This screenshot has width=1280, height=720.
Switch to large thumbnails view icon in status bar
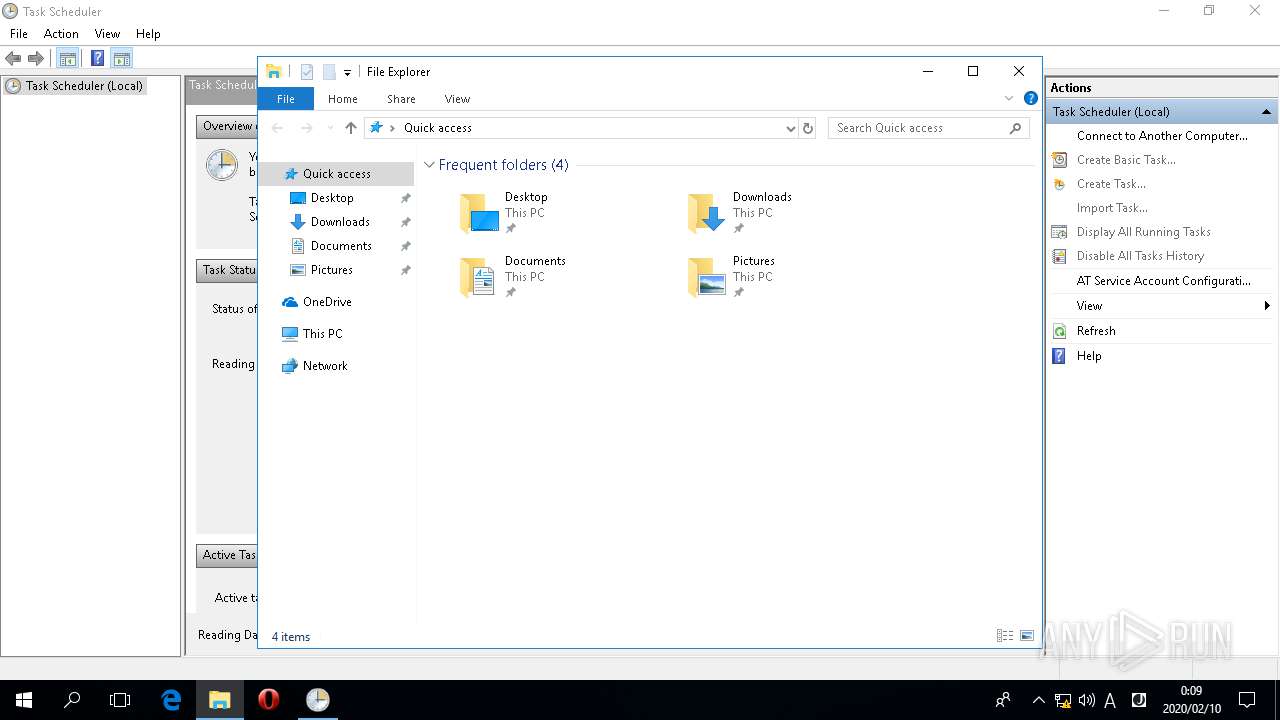[x=1027, y=636]
